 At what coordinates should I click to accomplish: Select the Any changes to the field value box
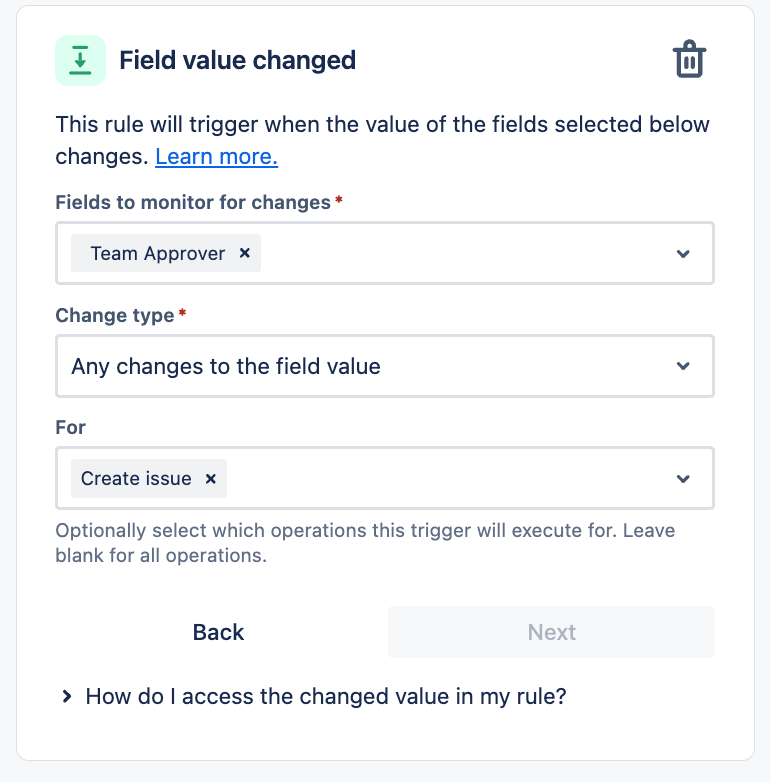[x=385, y=366]
